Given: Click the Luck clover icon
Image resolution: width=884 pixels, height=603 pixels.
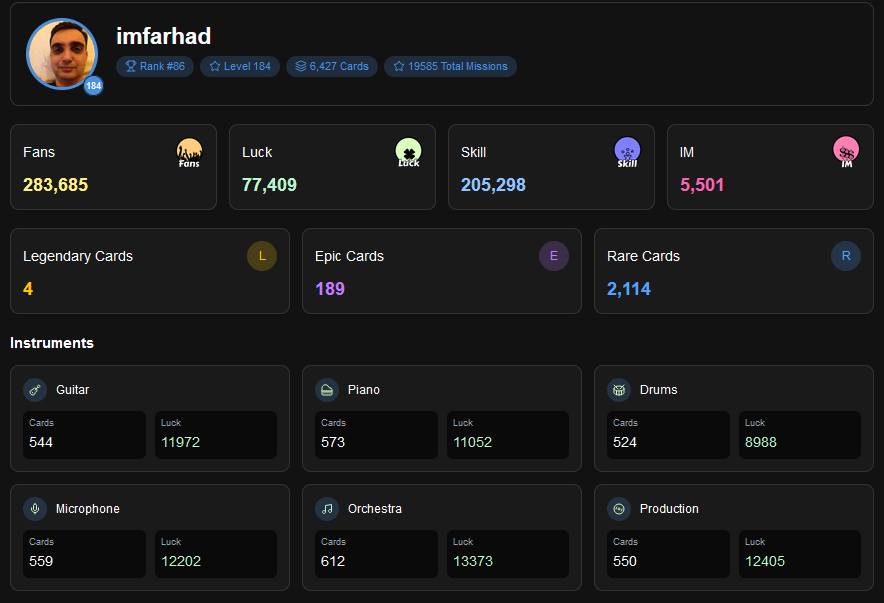Looking at the screenshot, I should click(408, 153).
